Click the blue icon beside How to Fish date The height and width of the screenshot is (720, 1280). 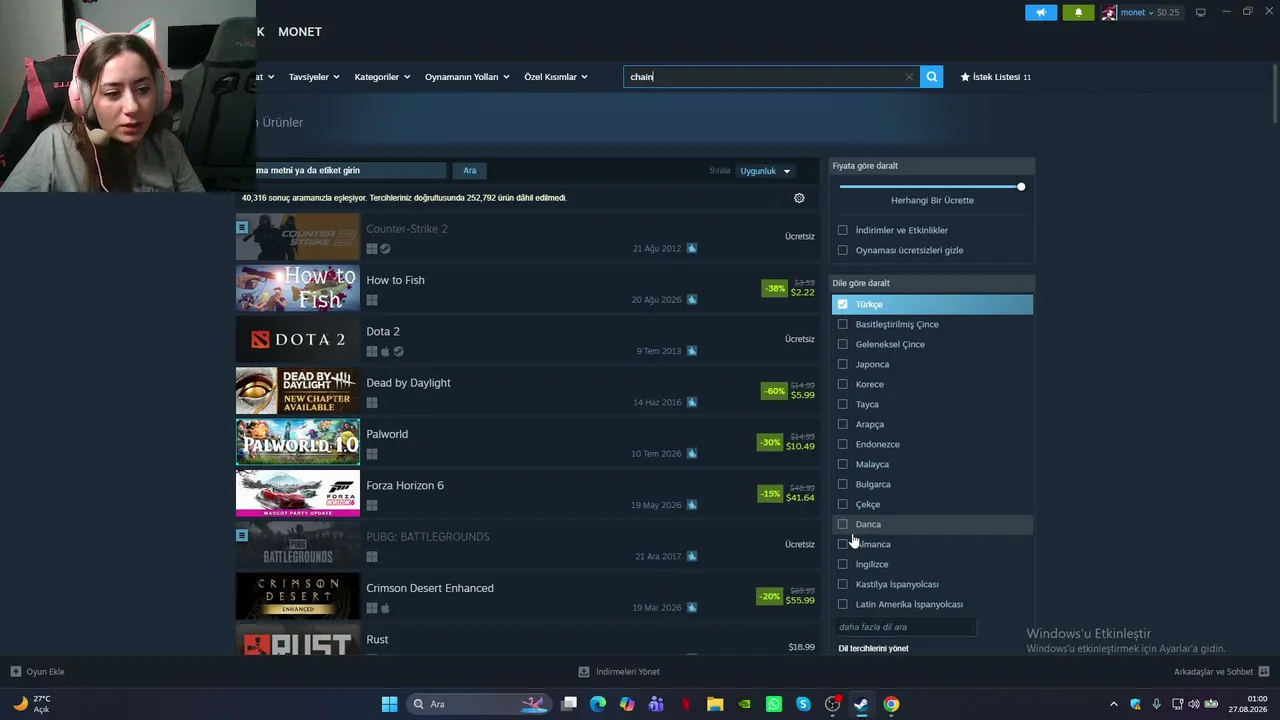pyautogui.click(x=692, y=300)
